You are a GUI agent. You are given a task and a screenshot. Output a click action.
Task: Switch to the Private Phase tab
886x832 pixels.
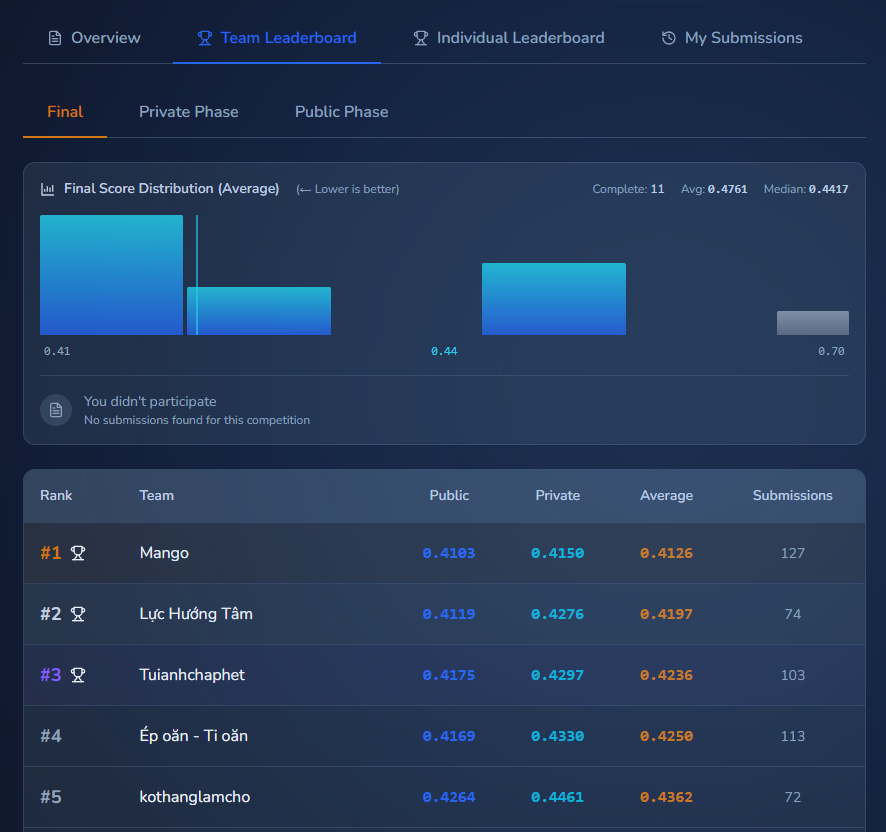pos(188,112)
